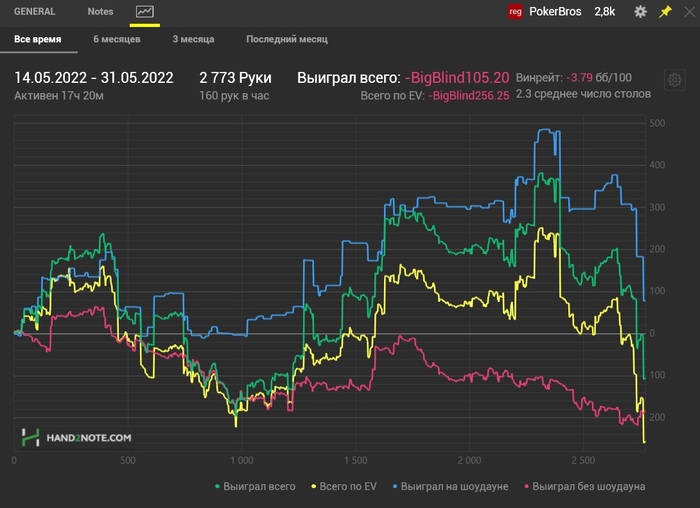Toggle the Выиграл без шоудауна legend series
The height and width of the screenshot is (508, 700).
pyautogui.click(x=584, y=487)
